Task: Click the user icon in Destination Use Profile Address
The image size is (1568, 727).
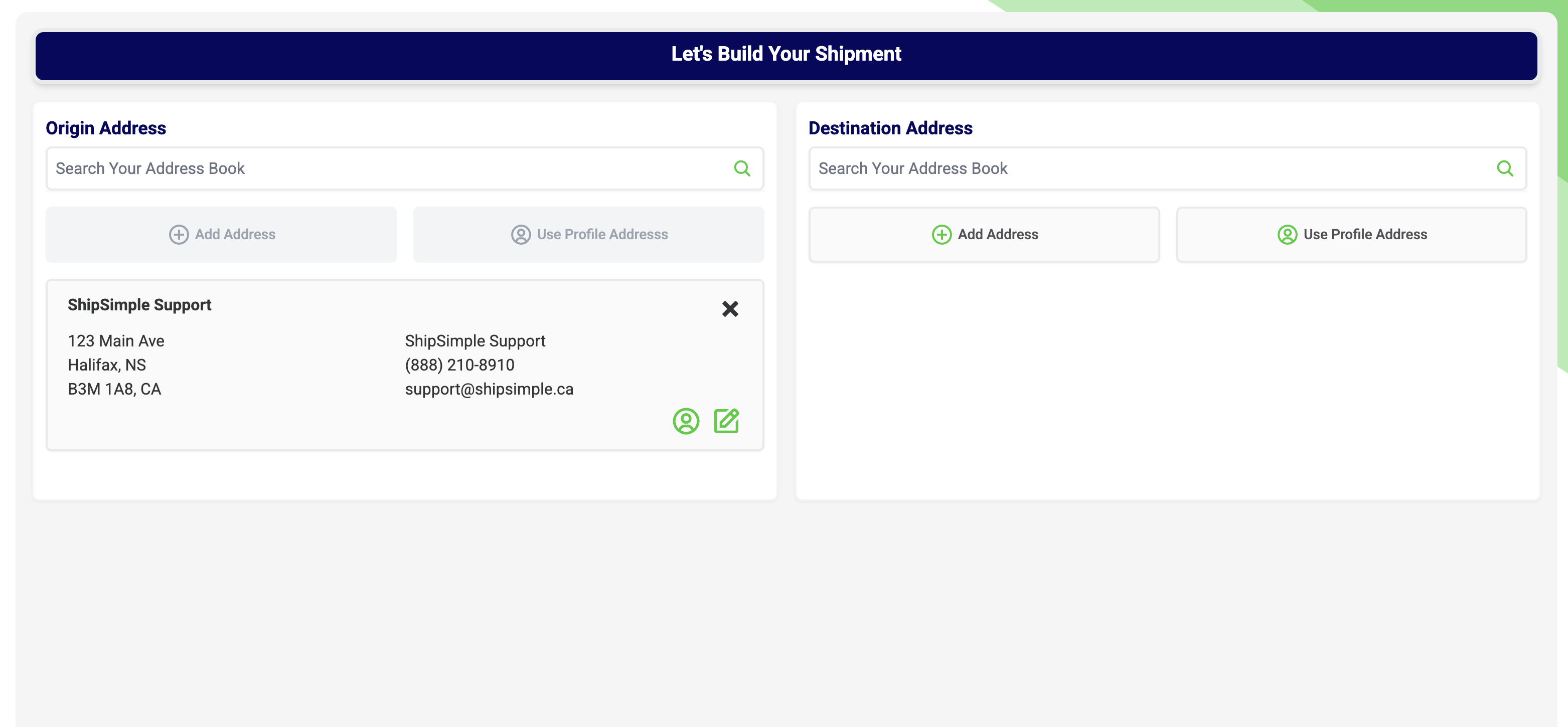Action: point(1287,234)
